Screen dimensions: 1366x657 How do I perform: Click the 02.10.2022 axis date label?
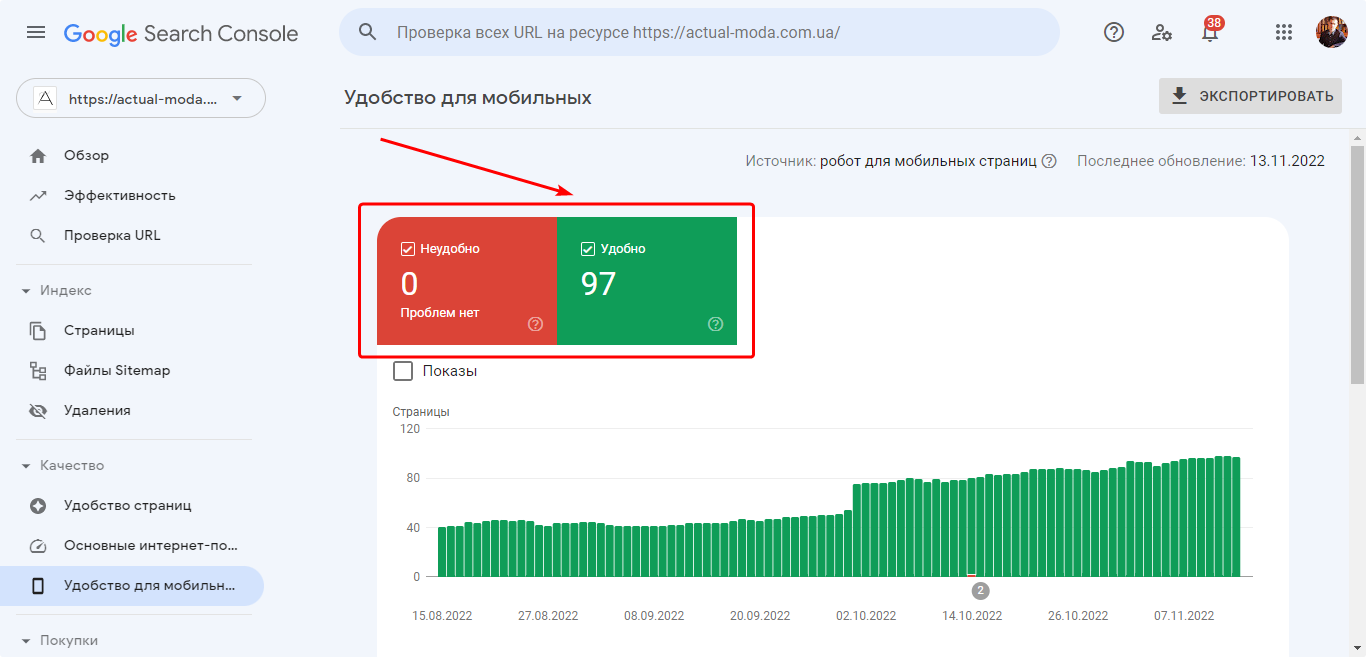coord(866,616)
